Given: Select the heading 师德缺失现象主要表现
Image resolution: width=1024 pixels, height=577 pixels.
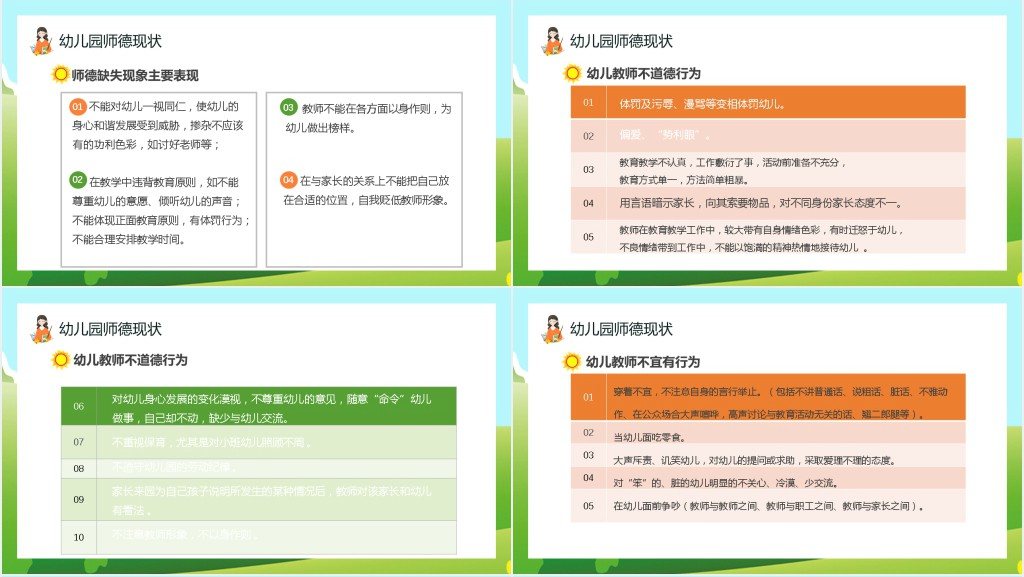Looking at the screenshot, I should (135, 76).
